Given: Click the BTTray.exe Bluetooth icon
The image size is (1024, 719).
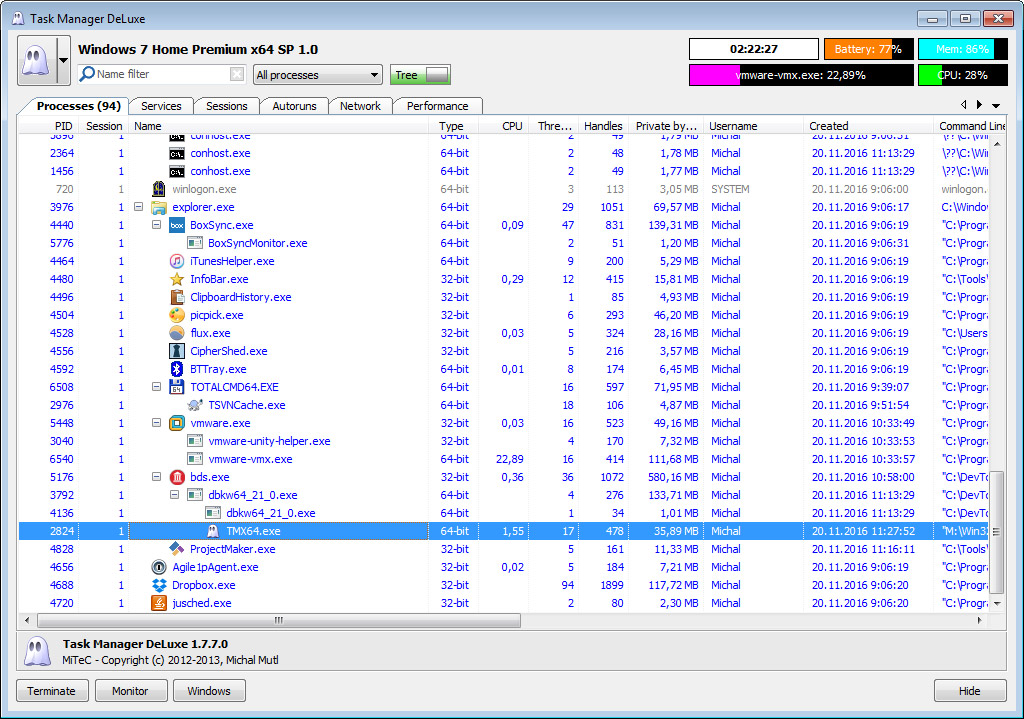Looking at the screenshot, I should tap(176, 369).
